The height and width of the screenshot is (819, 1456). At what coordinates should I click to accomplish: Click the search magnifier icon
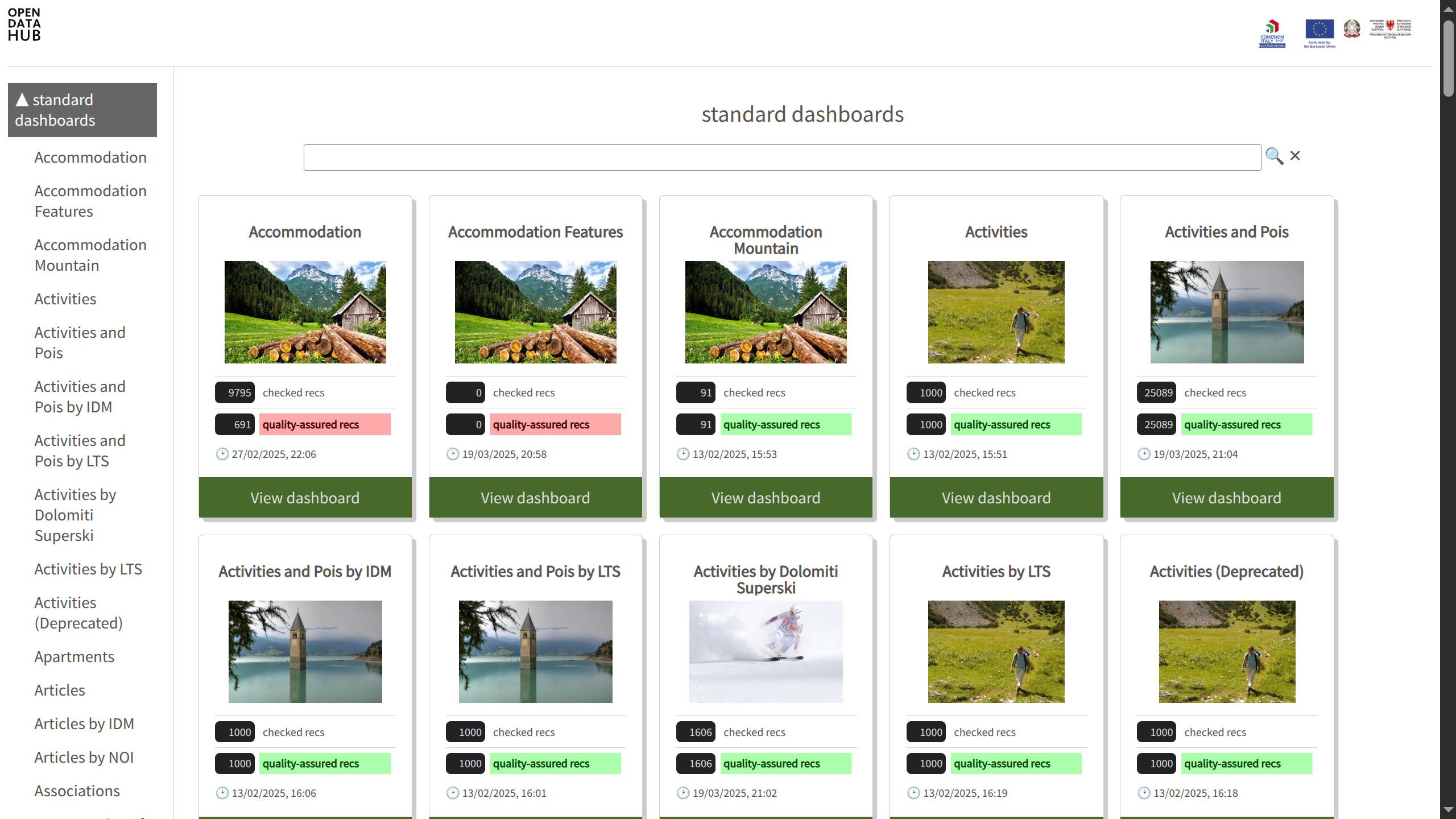click(1275, 156)
